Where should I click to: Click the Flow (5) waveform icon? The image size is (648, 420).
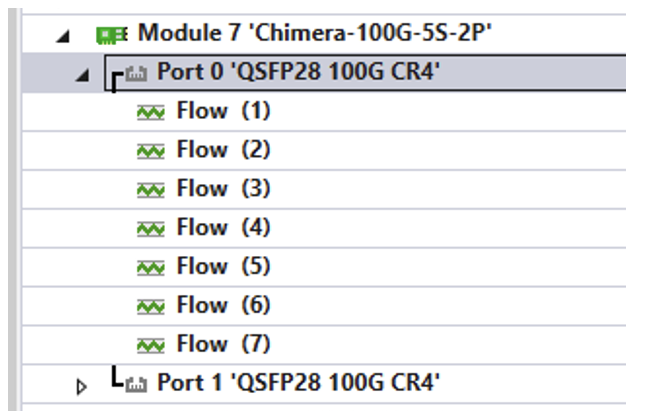pyautogui.click(x=150, y=267)
